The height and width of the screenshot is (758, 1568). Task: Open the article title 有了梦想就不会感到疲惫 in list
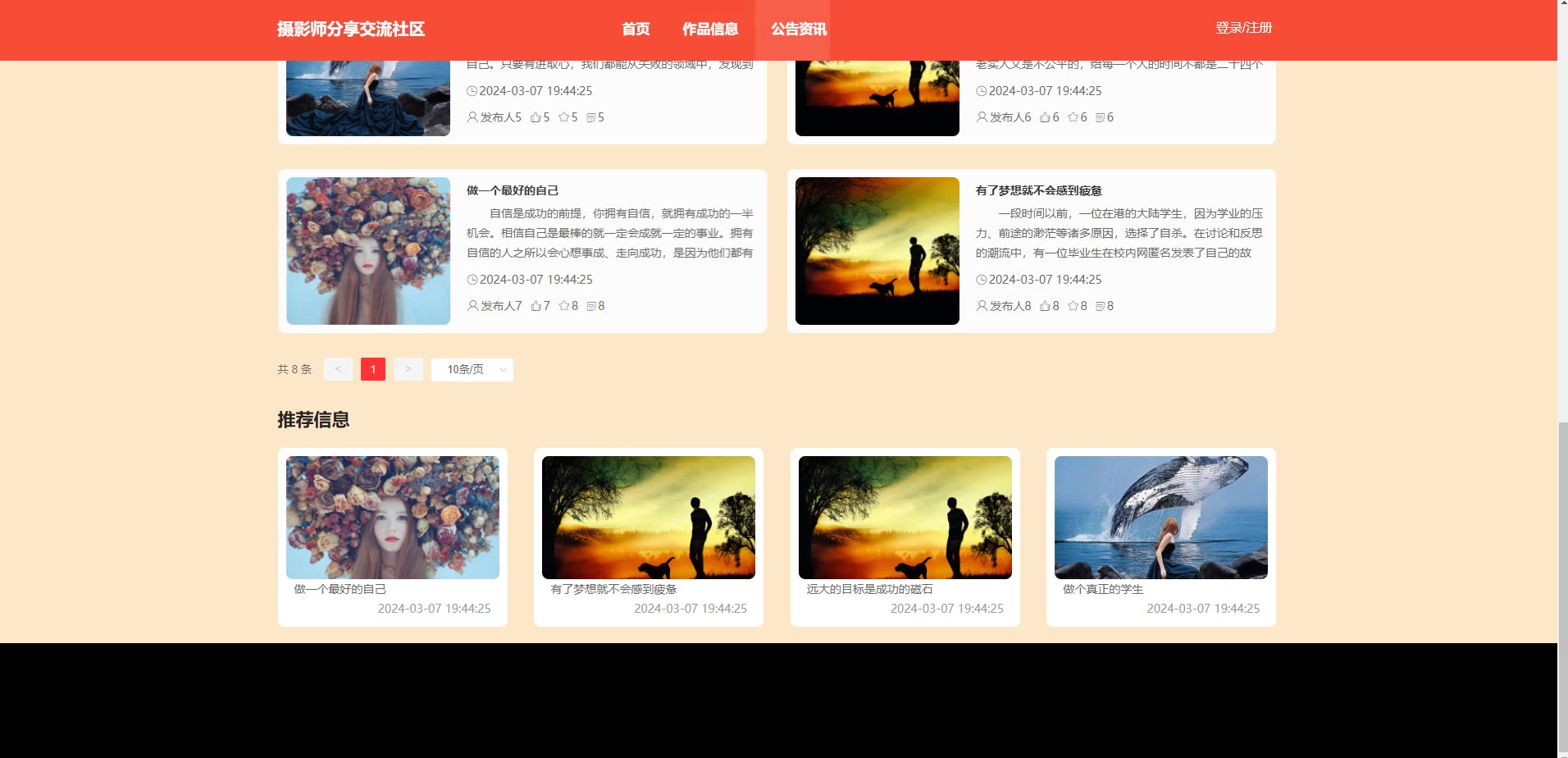pos(1039,190)
